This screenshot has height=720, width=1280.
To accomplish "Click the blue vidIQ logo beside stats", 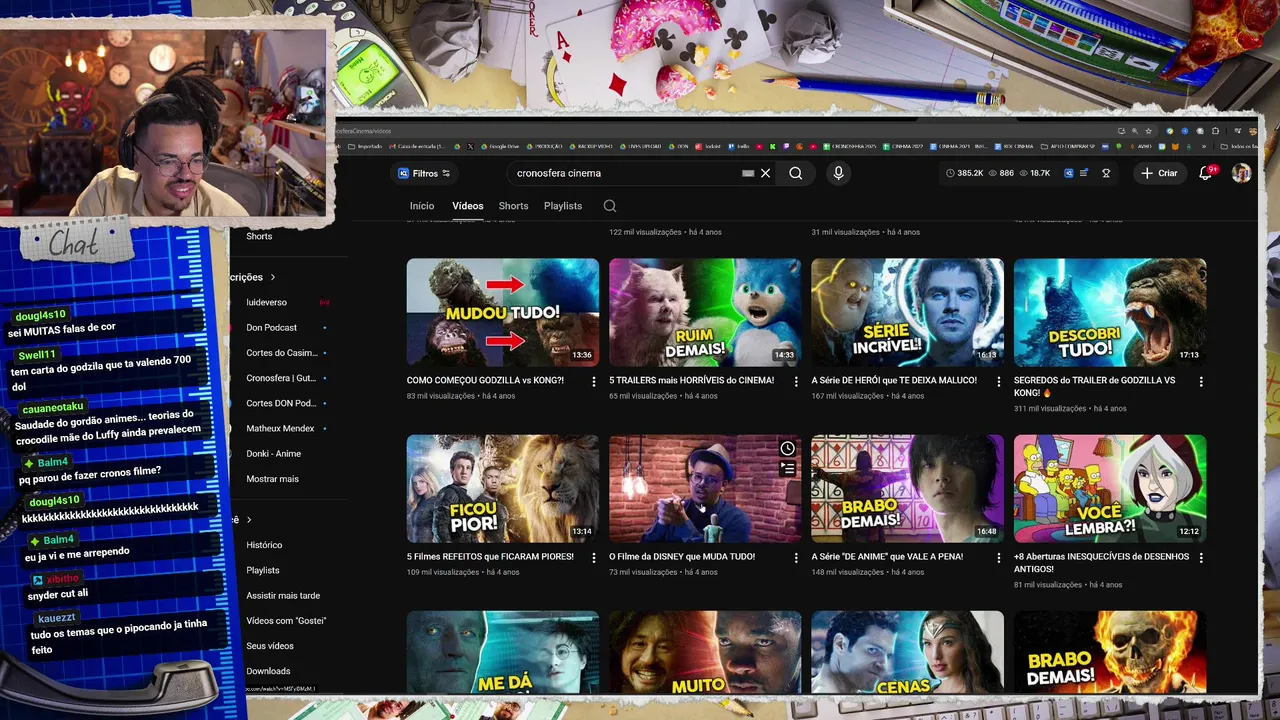I will (x=1068, y=173).
